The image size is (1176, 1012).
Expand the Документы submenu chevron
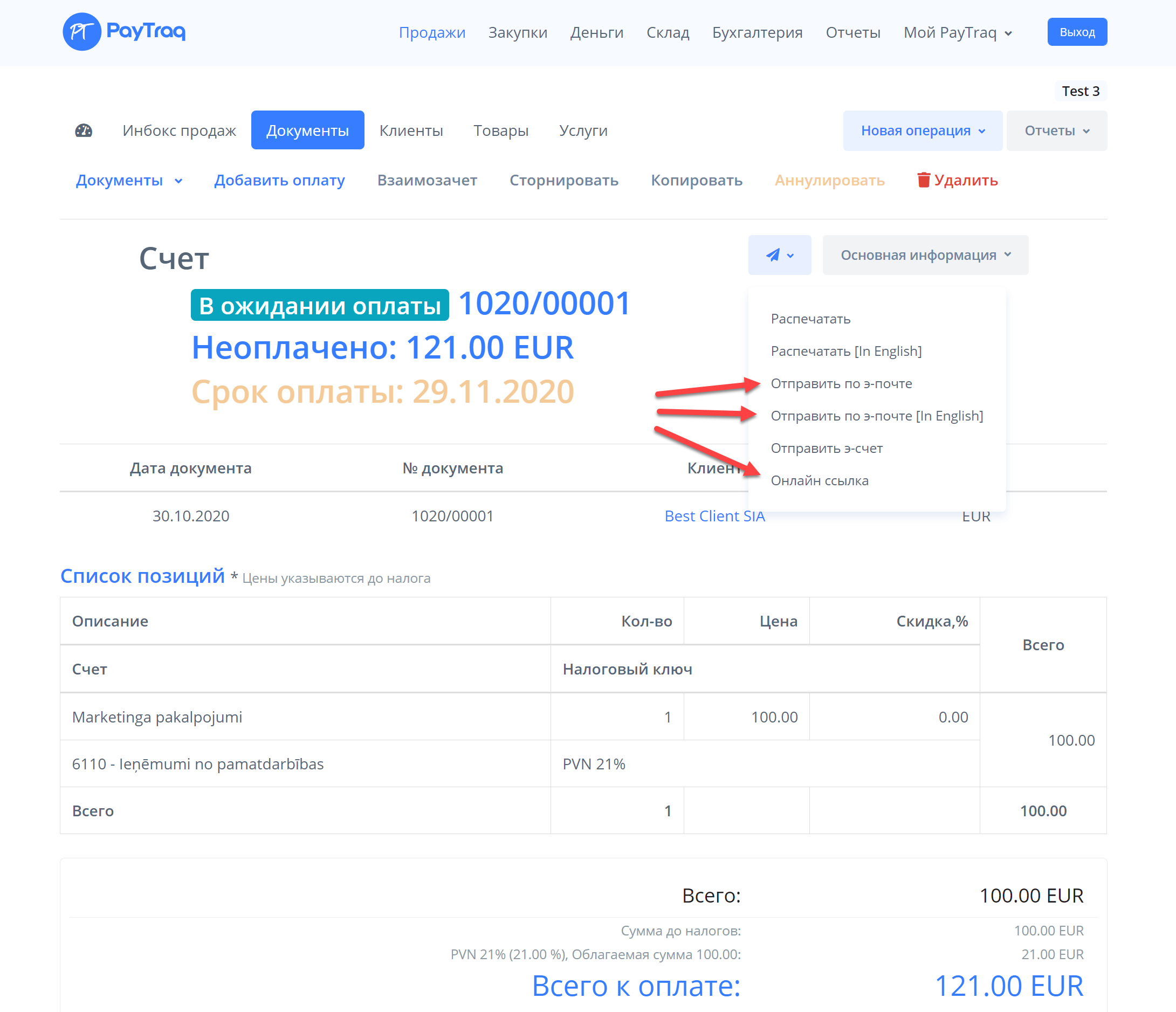(x=178, y=181)
